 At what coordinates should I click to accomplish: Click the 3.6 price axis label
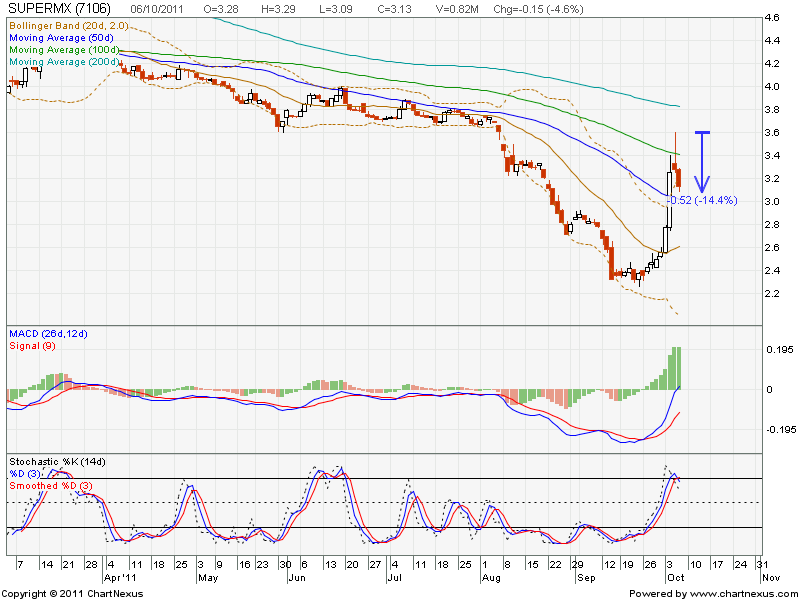[x=772, y=133]
